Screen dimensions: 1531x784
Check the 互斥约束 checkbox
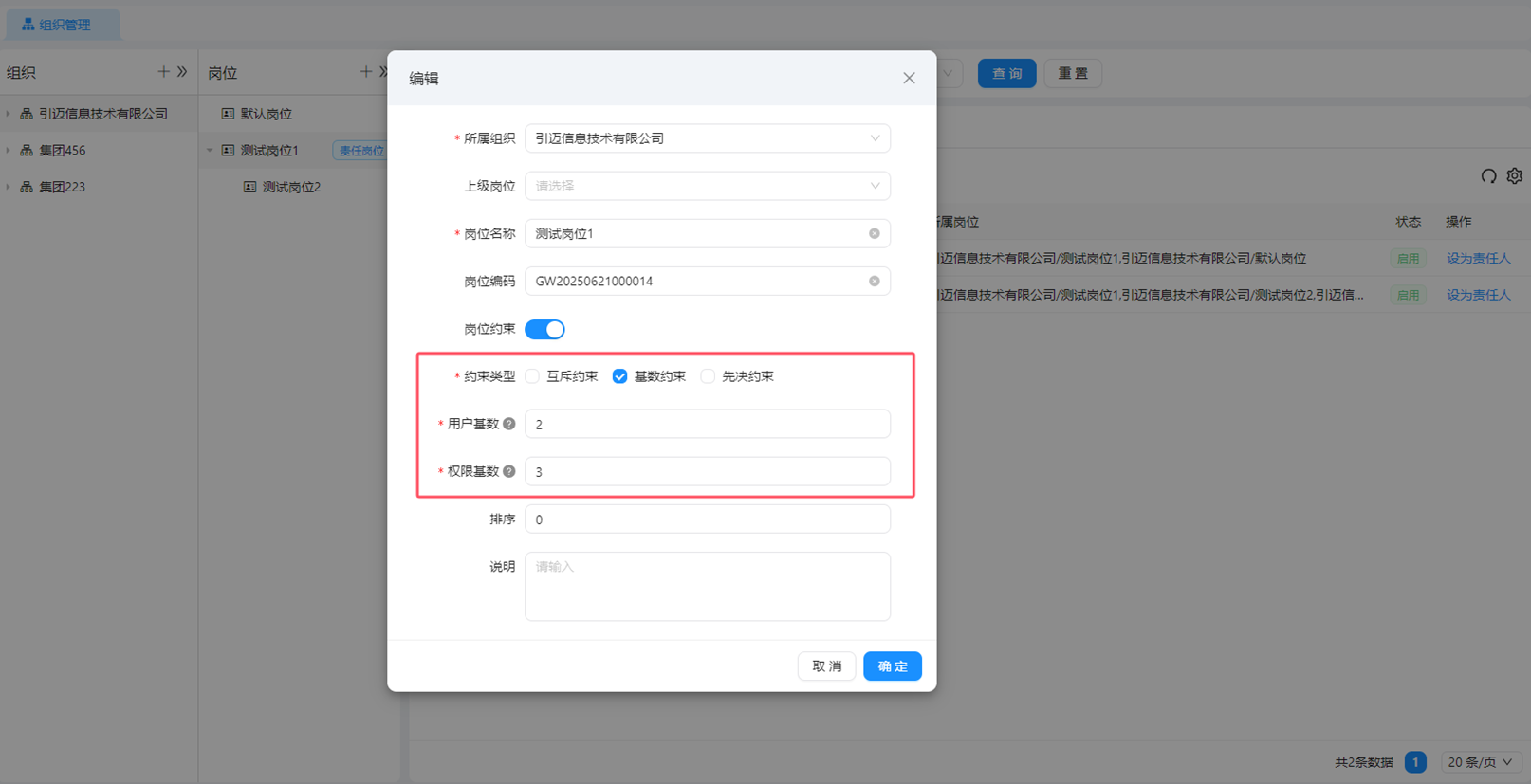[532, 376]
